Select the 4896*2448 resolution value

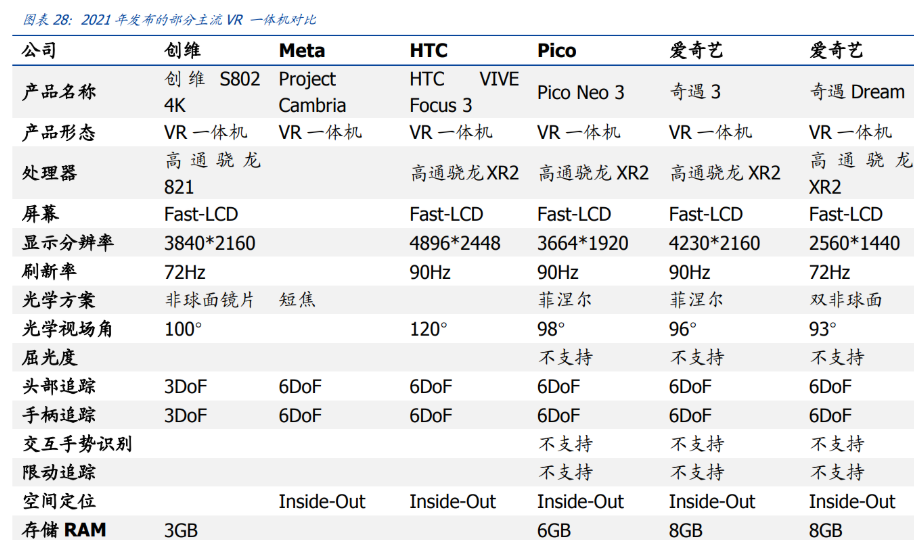tap(455, 243)
